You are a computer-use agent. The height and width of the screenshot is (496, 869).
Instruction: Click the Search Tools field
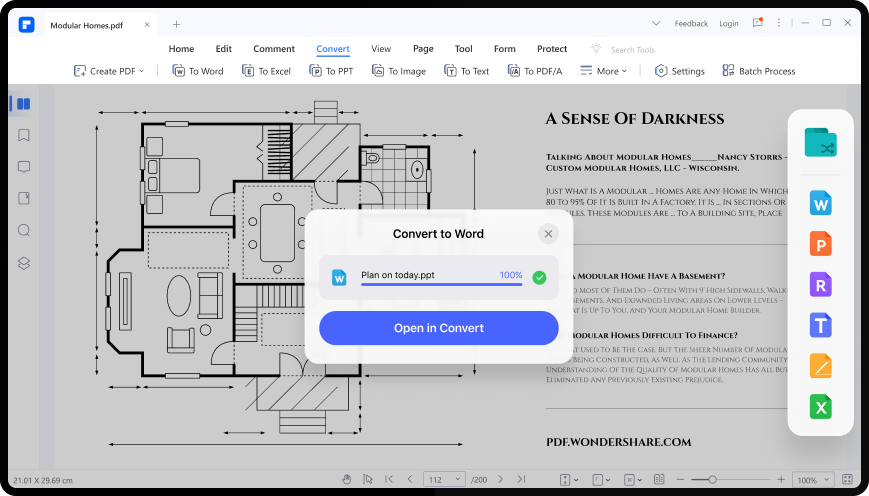tap(632, 50)
